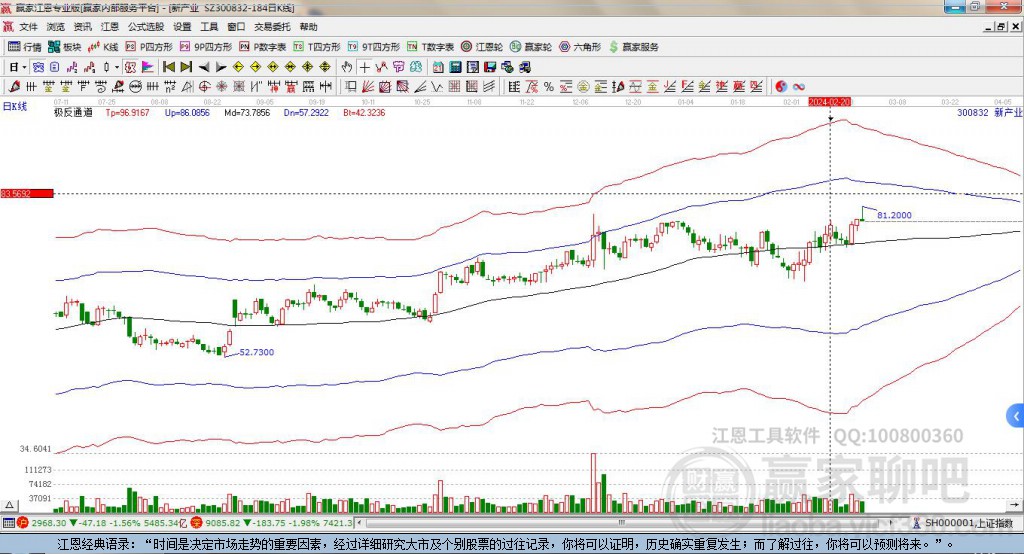Expand the 日 period dropdown
The image size is (1024, 554).
pyautogui.click(x=24, y=67)
